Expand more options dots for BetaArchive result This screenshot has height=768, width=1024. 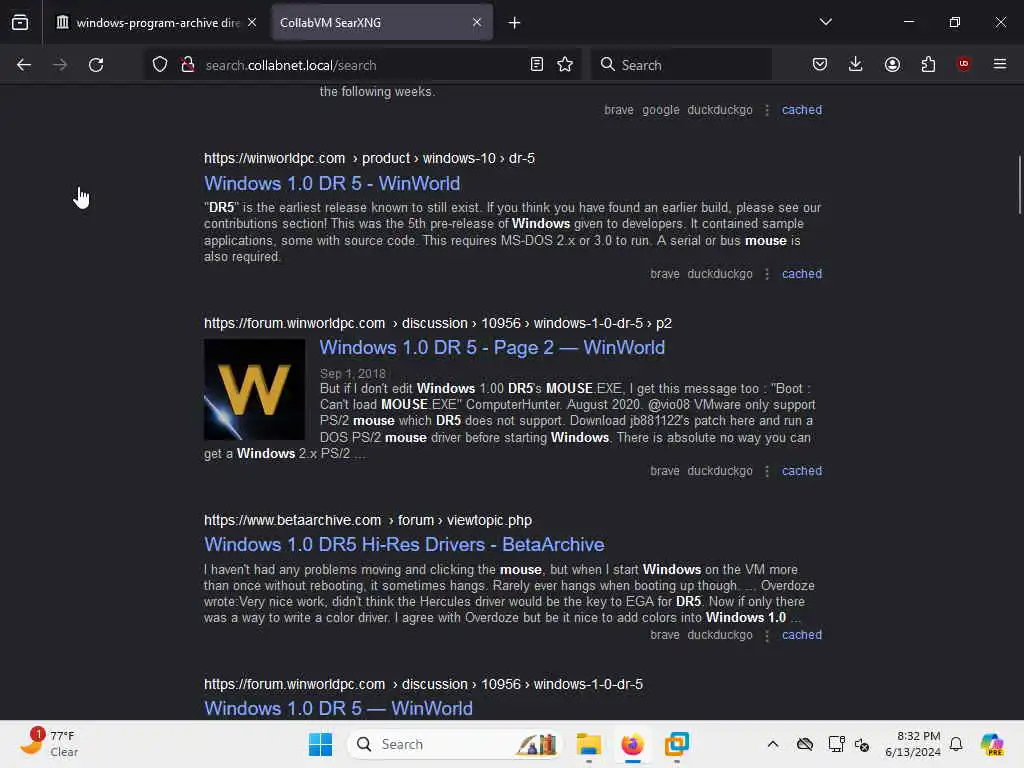(x=767, y=635)
